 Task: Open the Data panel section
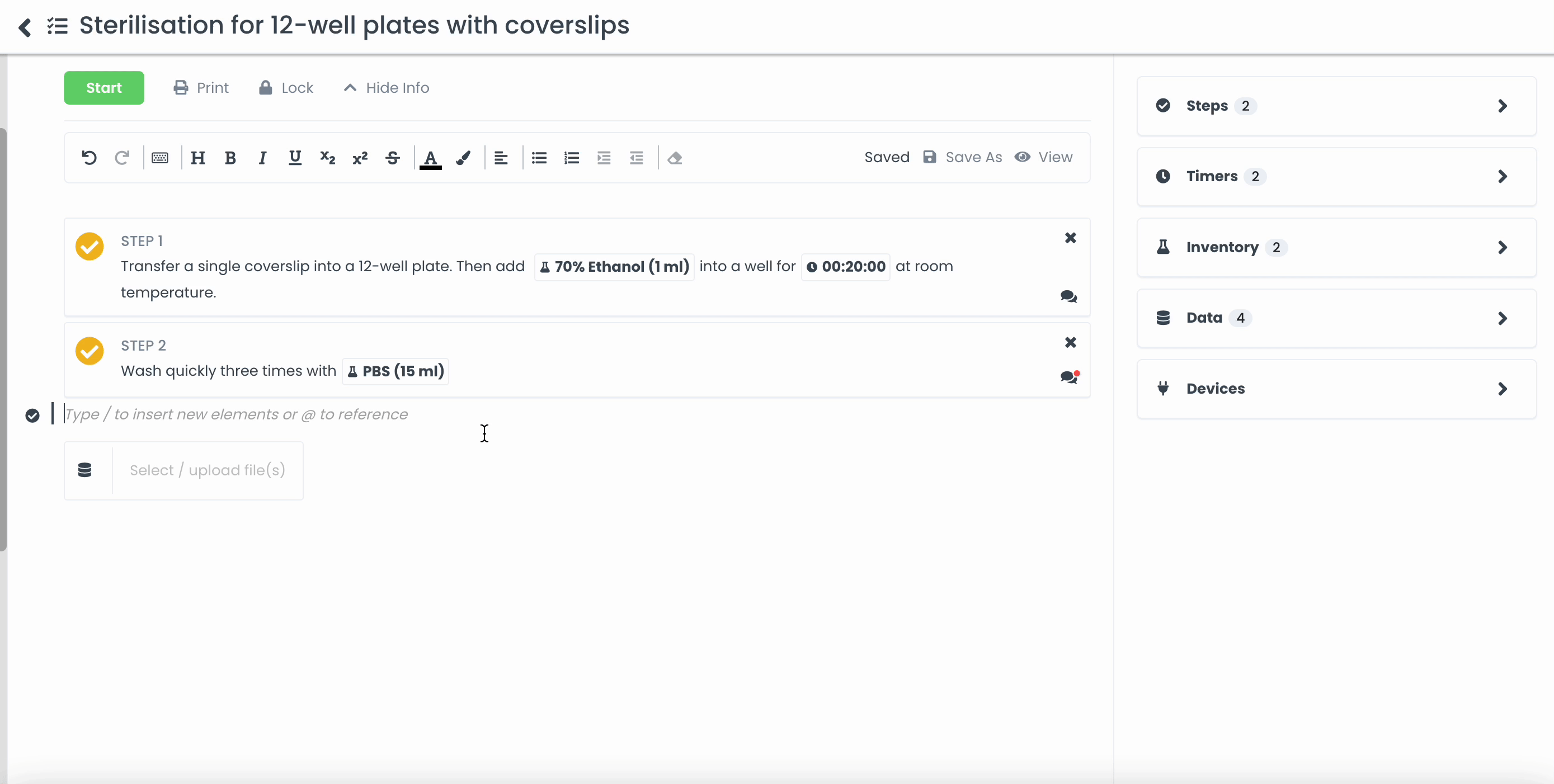(x=1336, y=318)
